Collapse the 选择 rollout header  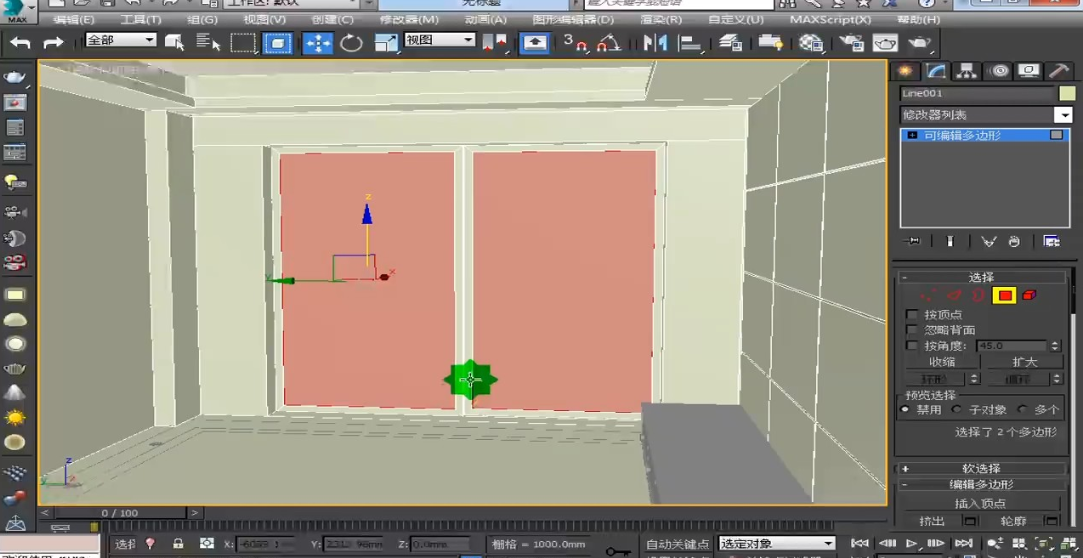click(981, 278)
